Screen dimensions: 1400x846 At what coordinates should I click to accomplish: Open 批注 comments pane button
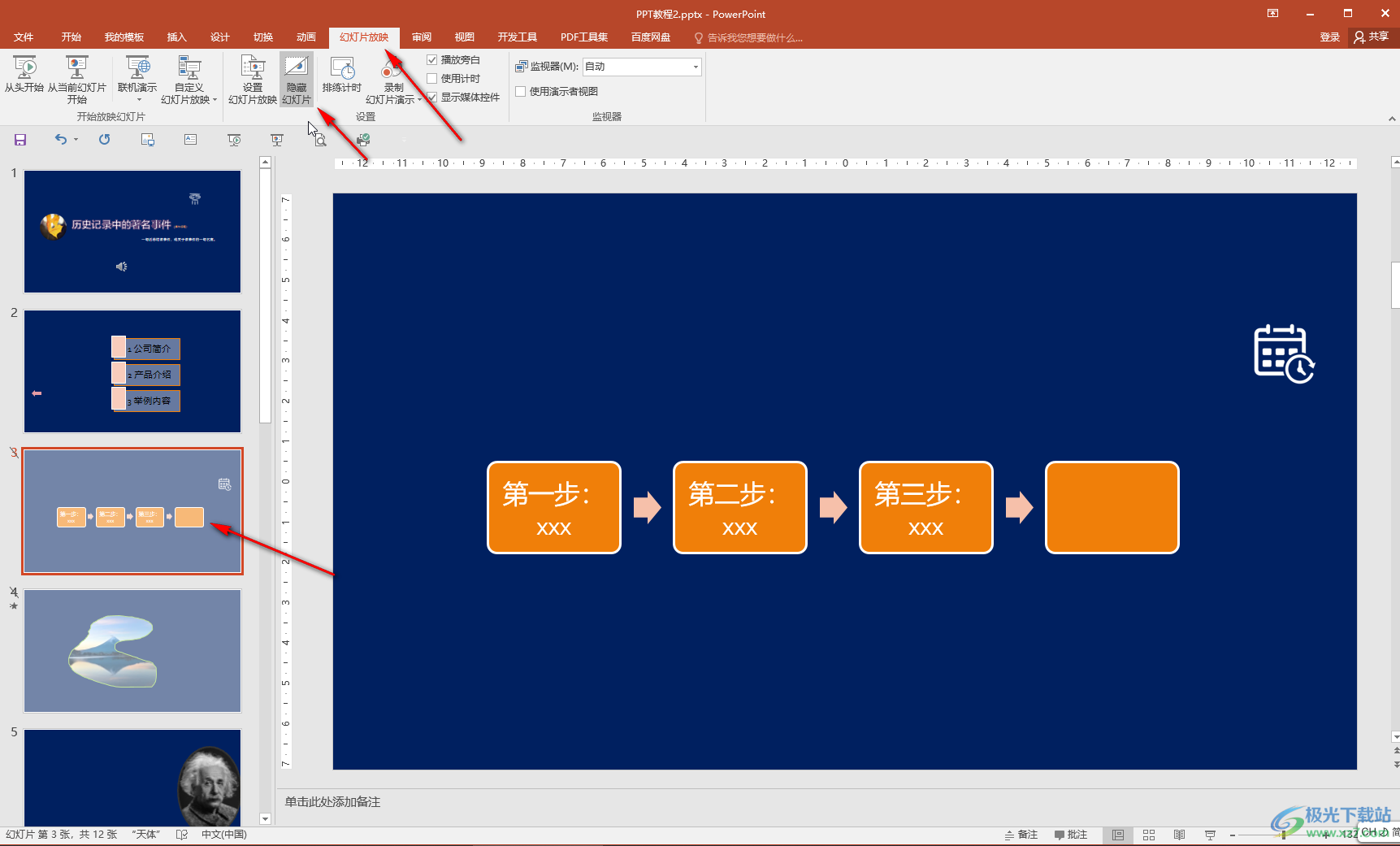tap(1071, 835)
